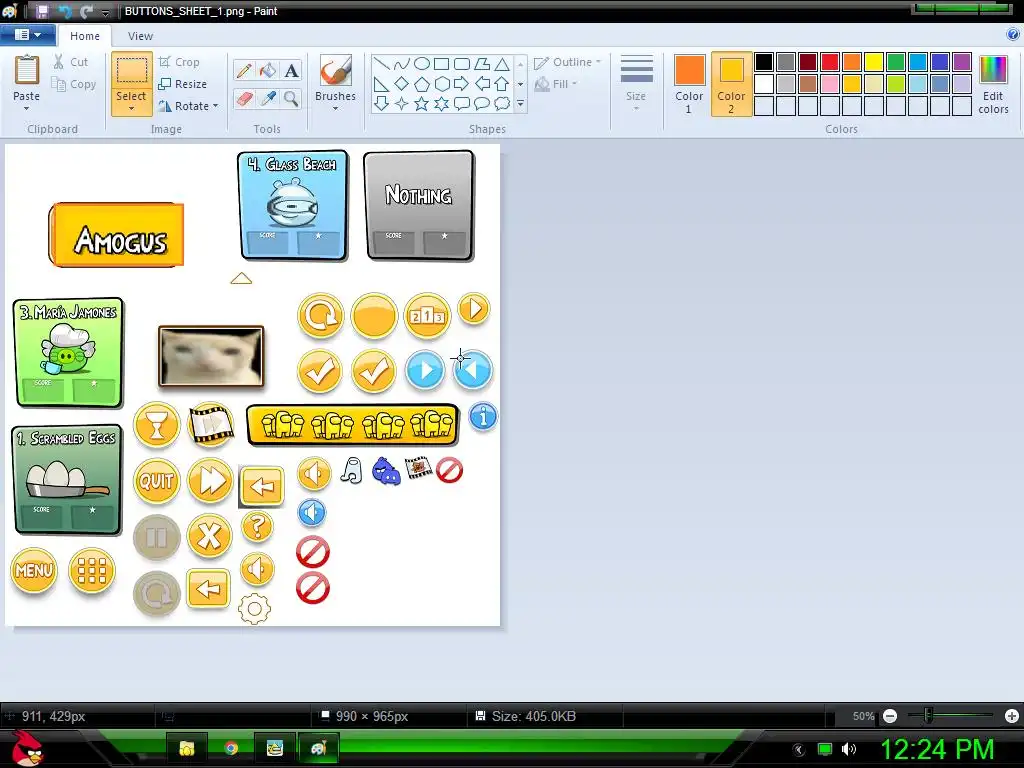Select the Pencil tool
Screen dimensions: 1024x768
tap(244, 71)
